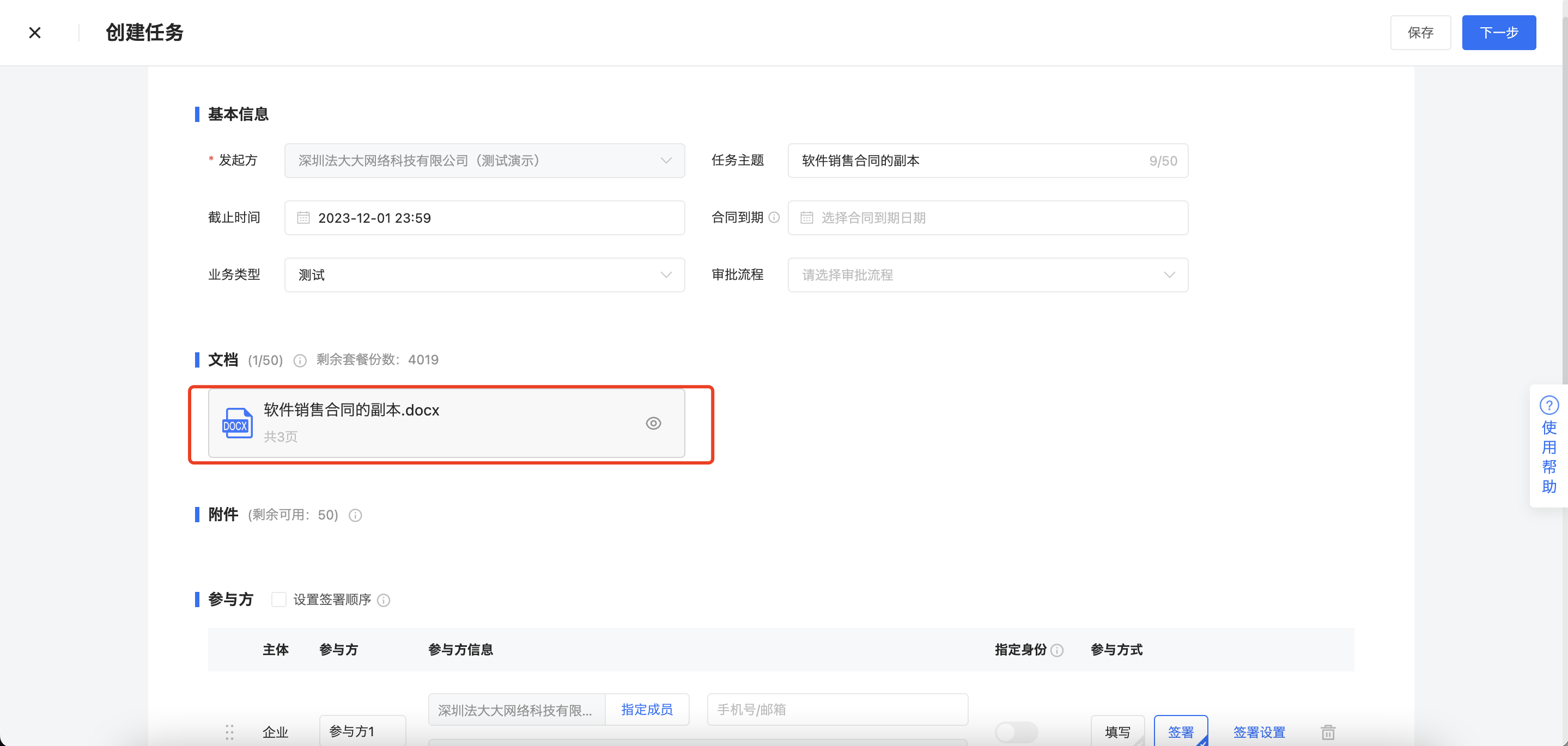Click the file name 软件销售合同的副本.docx
The image size is (1568, 746).
click(x=351, y=410)
